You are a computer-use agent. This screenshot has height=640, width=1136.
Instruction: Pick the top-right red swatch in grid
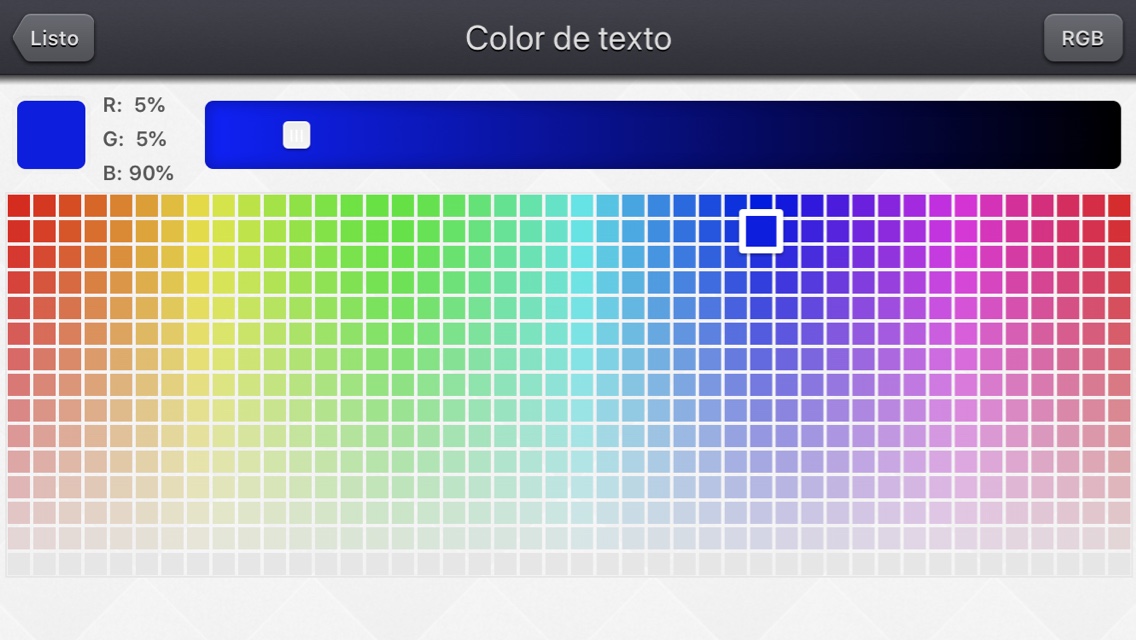pos(1119,205)
